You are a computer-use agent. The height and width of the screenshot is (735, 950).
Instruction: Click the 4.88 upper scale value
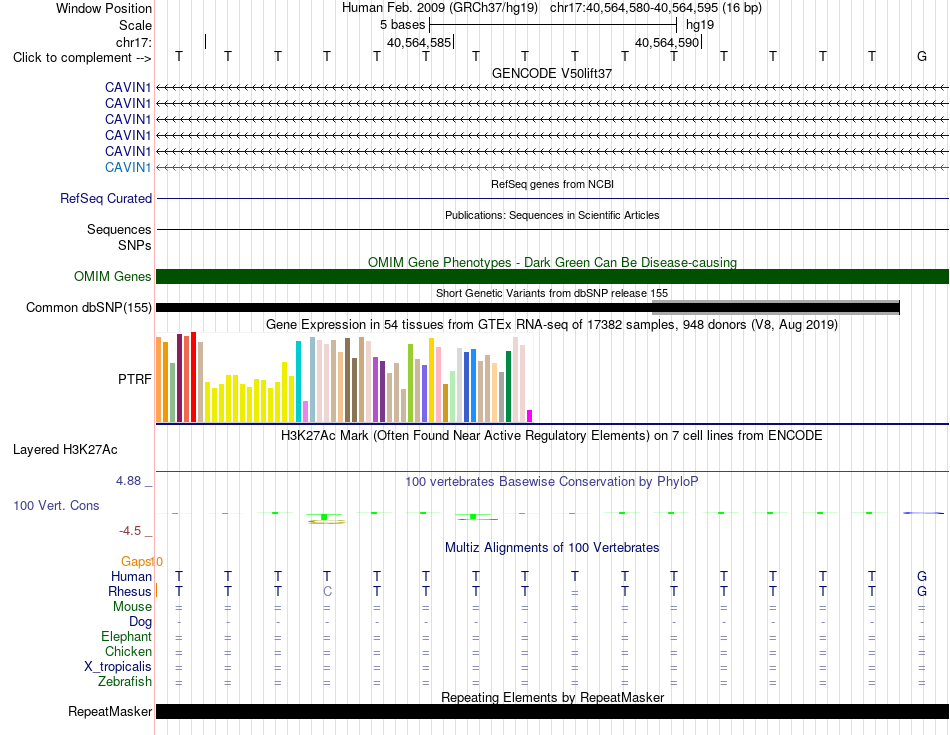(x=128, y=481)
